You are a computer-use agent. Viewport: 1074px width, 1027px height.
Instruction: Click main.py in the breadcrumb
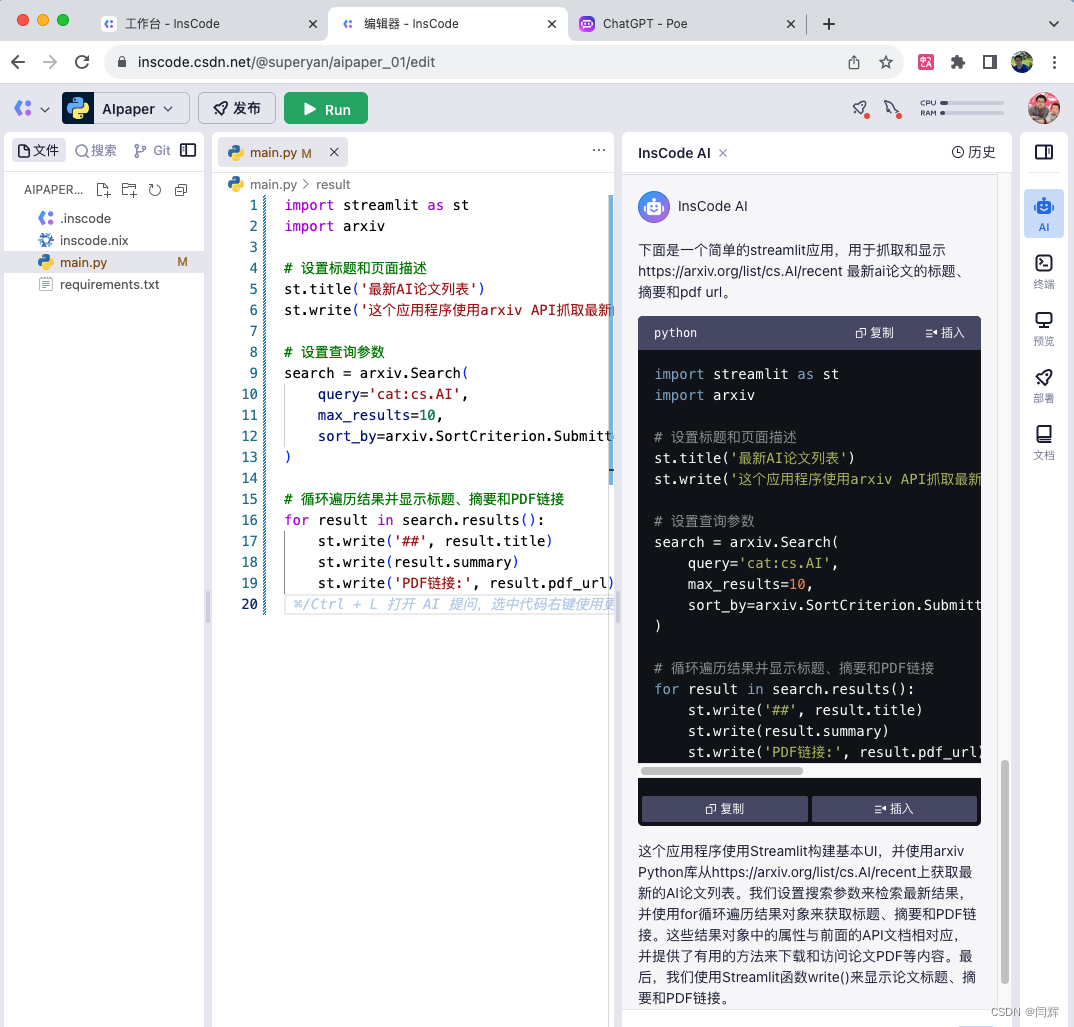tap(273, 184)
